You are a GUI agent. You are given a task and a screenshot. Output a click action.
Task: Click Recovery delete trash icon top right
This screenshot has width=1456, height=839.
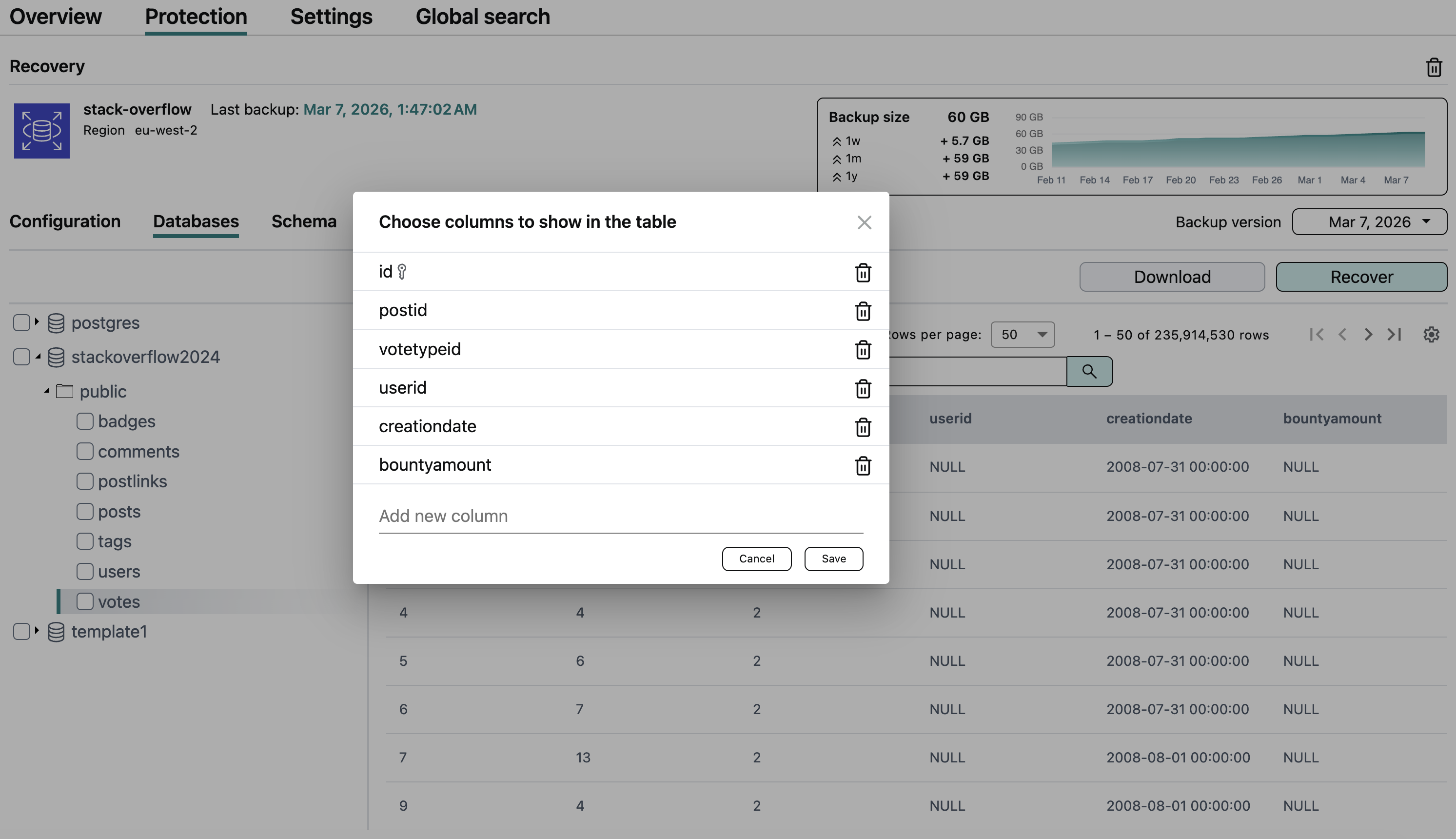point(1434,67)
